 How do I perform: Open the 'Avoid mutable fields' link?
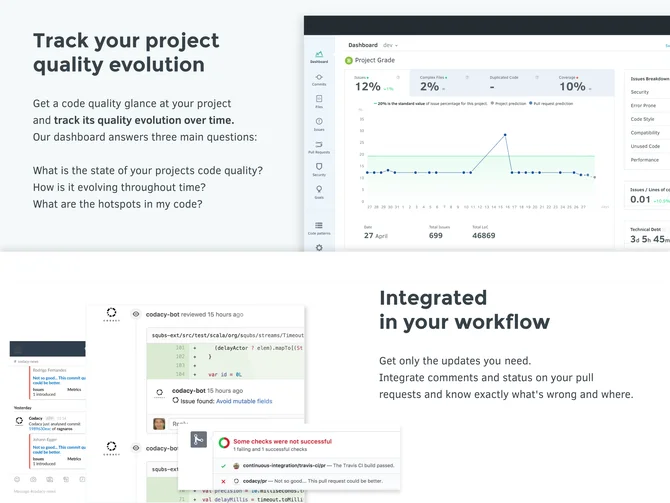point(244,401)
